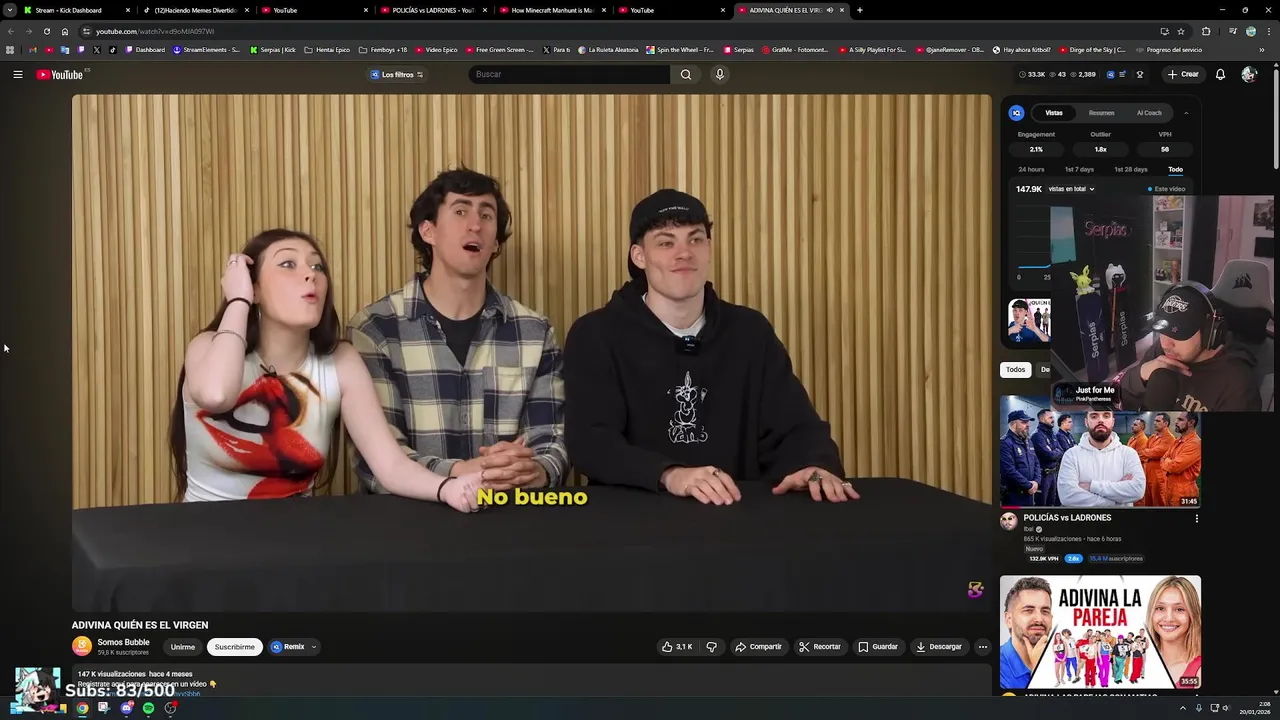Open Spotify from the taskbar
The height and width of the screenshot is (720, 1280).
tap(148, 708)
